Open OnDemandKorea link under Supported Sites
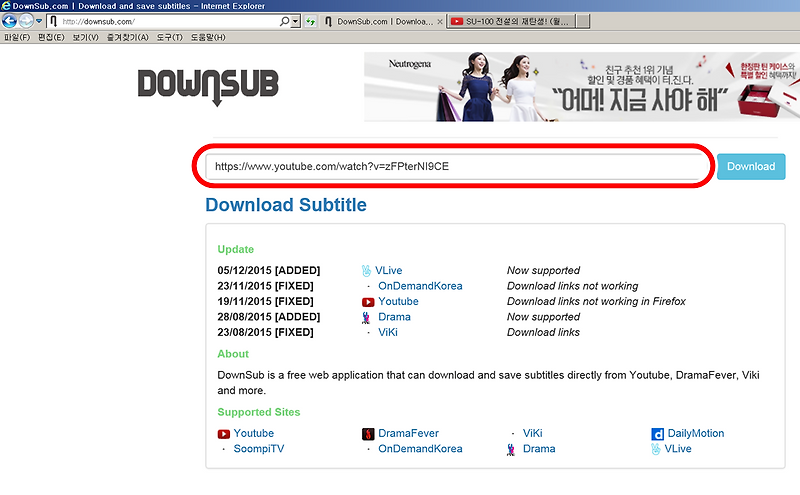 point(420,449)
